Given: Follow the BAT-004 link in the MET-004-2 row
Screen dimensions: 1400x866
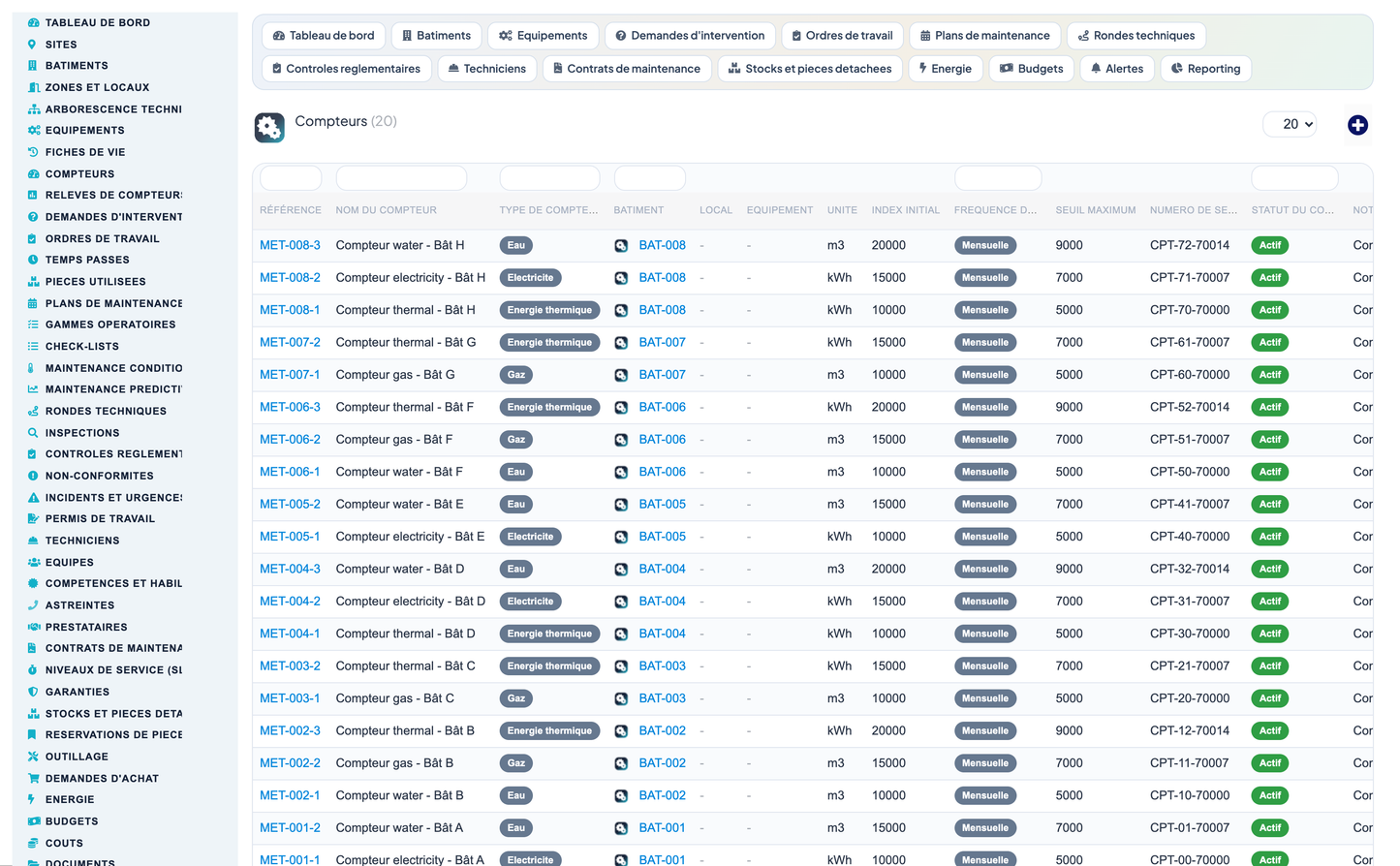Looking at the screenshot, I should [x=662, y=602].
